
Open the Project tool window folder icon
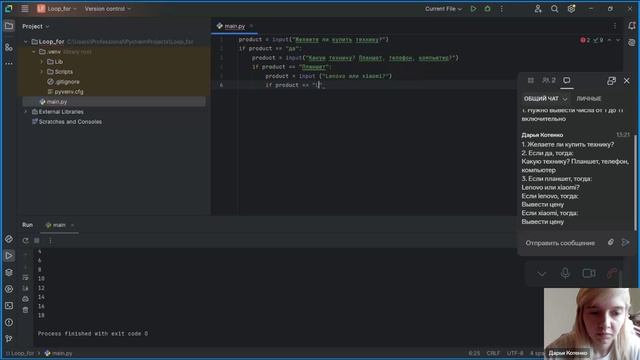pos(9,26)
